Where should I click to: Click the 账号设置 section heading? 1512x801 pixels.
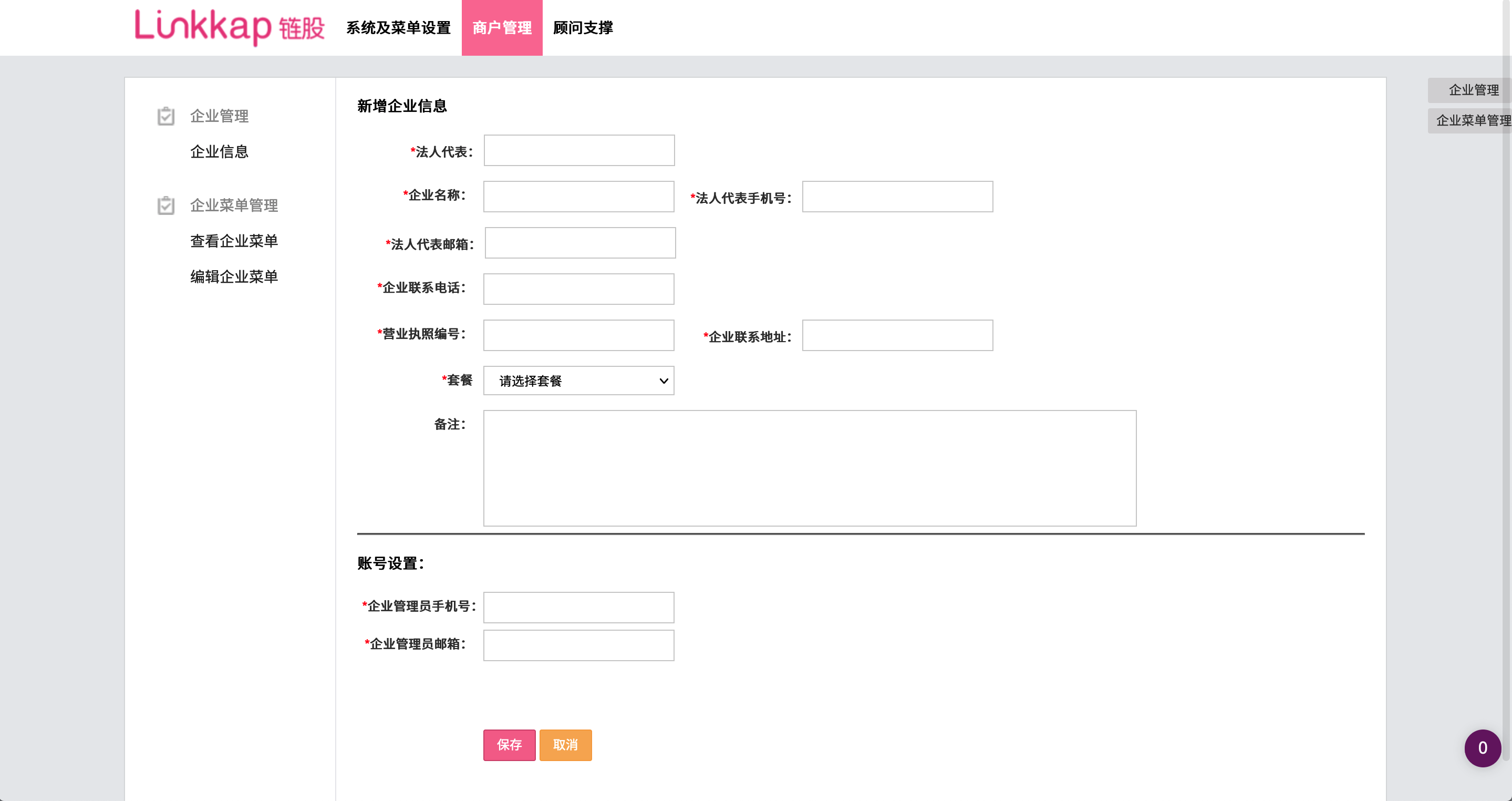(x=390, y=563)
